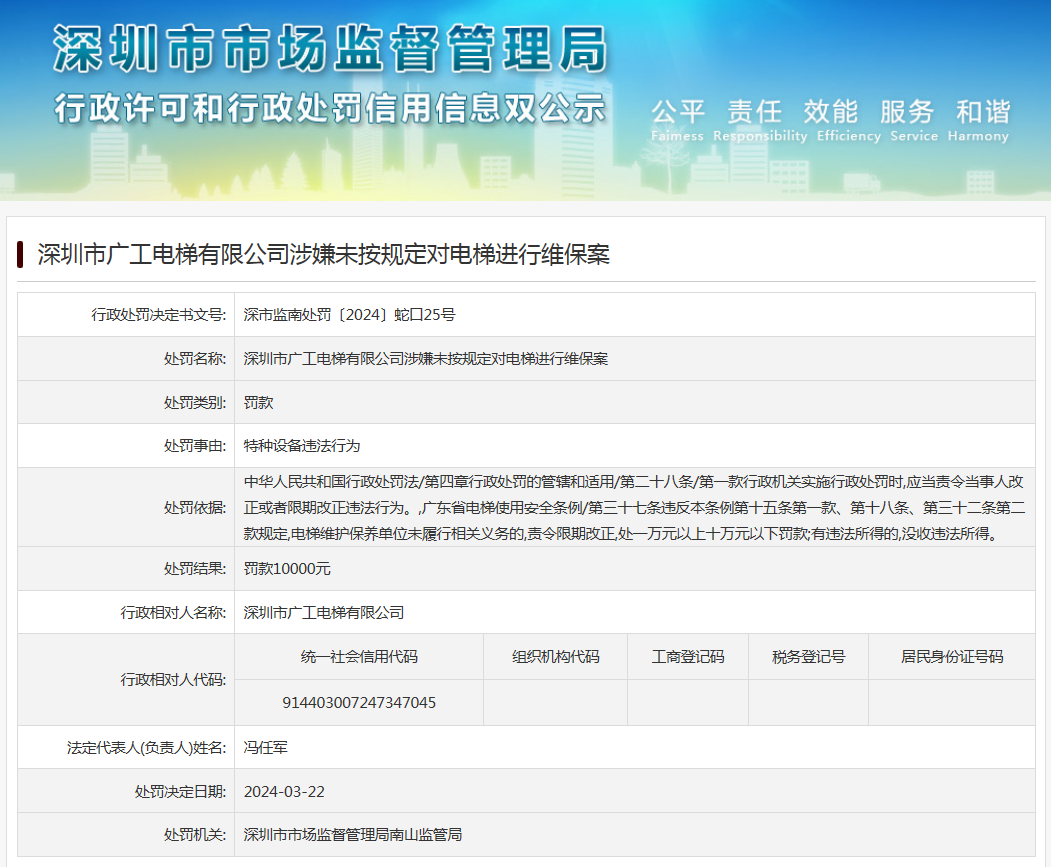Click the 公平 Fairness slogan
Viewport: 1051px width, 867px height.
pyautogui.click(x=678, y=120)
